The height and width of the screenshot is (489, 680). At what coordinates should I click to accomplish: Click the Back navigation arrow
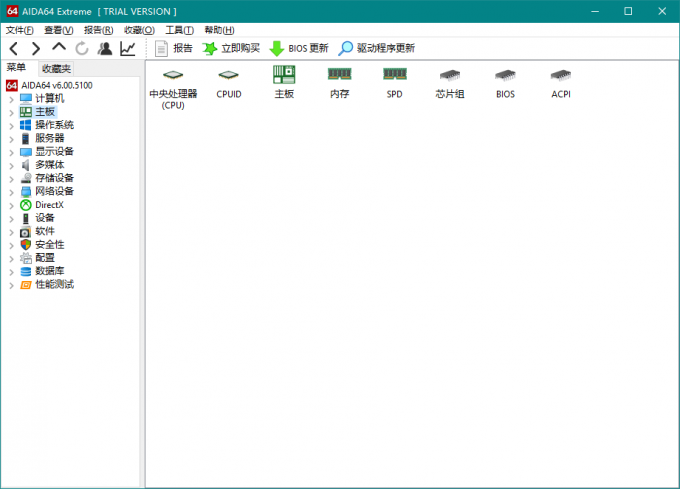point(14,49)
